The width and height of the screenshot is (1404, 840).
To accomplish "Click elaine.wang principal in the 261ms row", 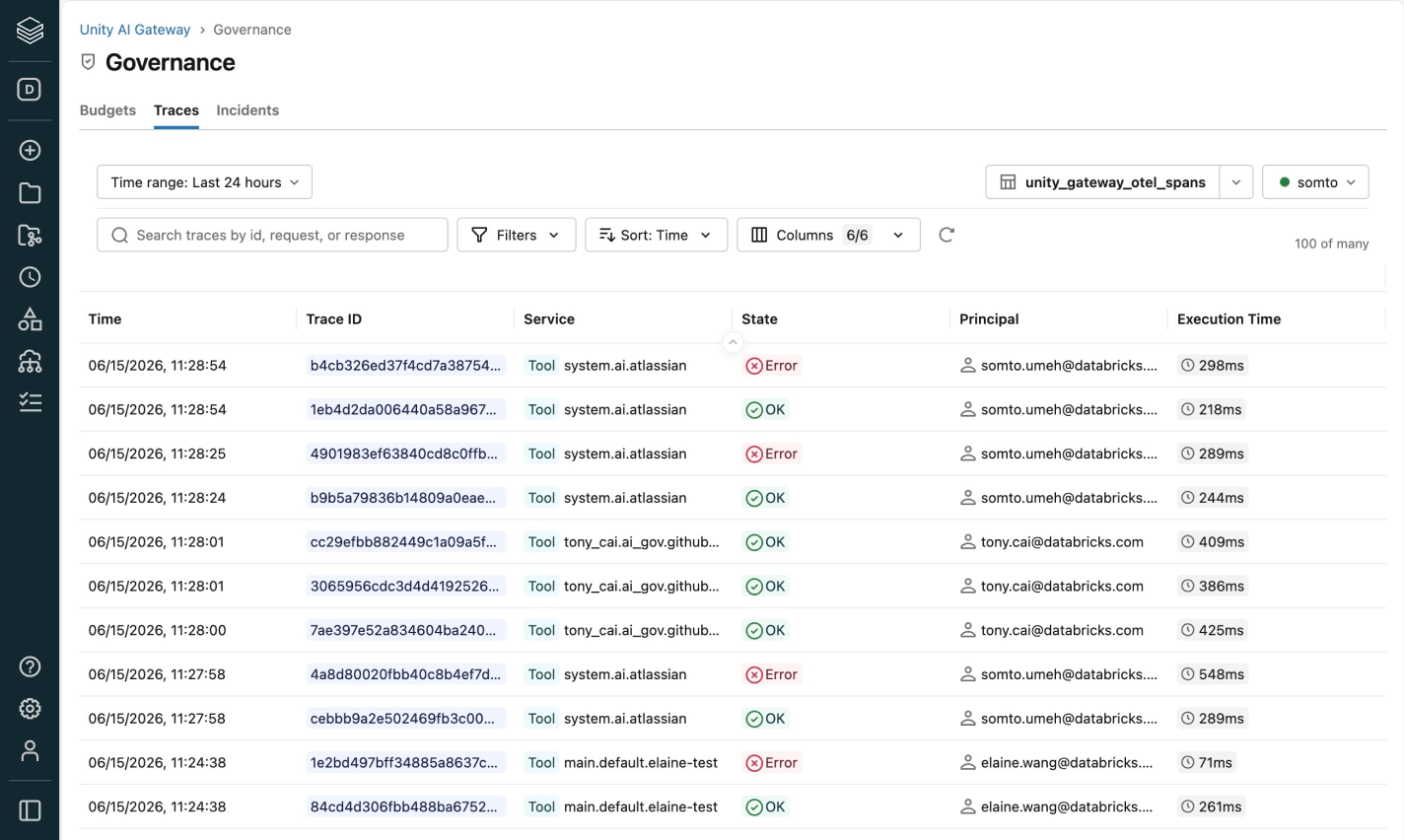I will 1066,807.
